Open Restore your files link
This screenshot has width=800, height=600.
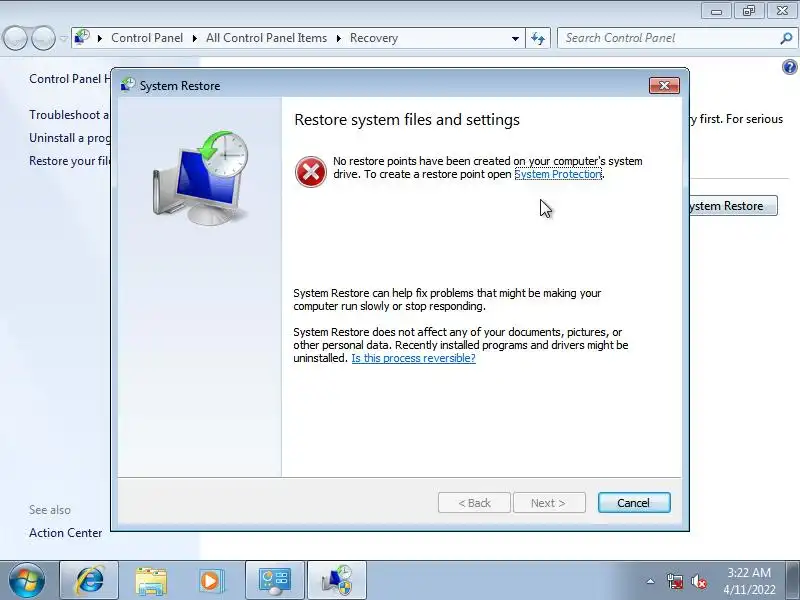point(70,161)
